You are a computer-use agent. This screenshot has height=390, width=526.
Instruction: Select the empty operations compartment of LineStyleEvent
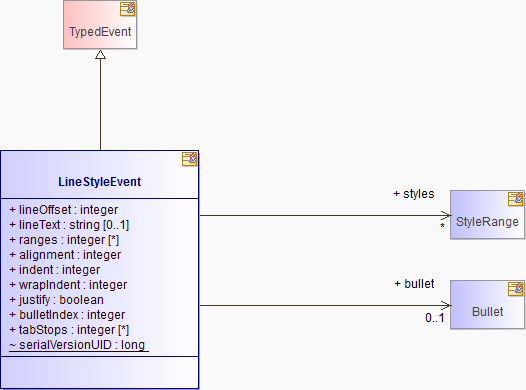point(100,372)
